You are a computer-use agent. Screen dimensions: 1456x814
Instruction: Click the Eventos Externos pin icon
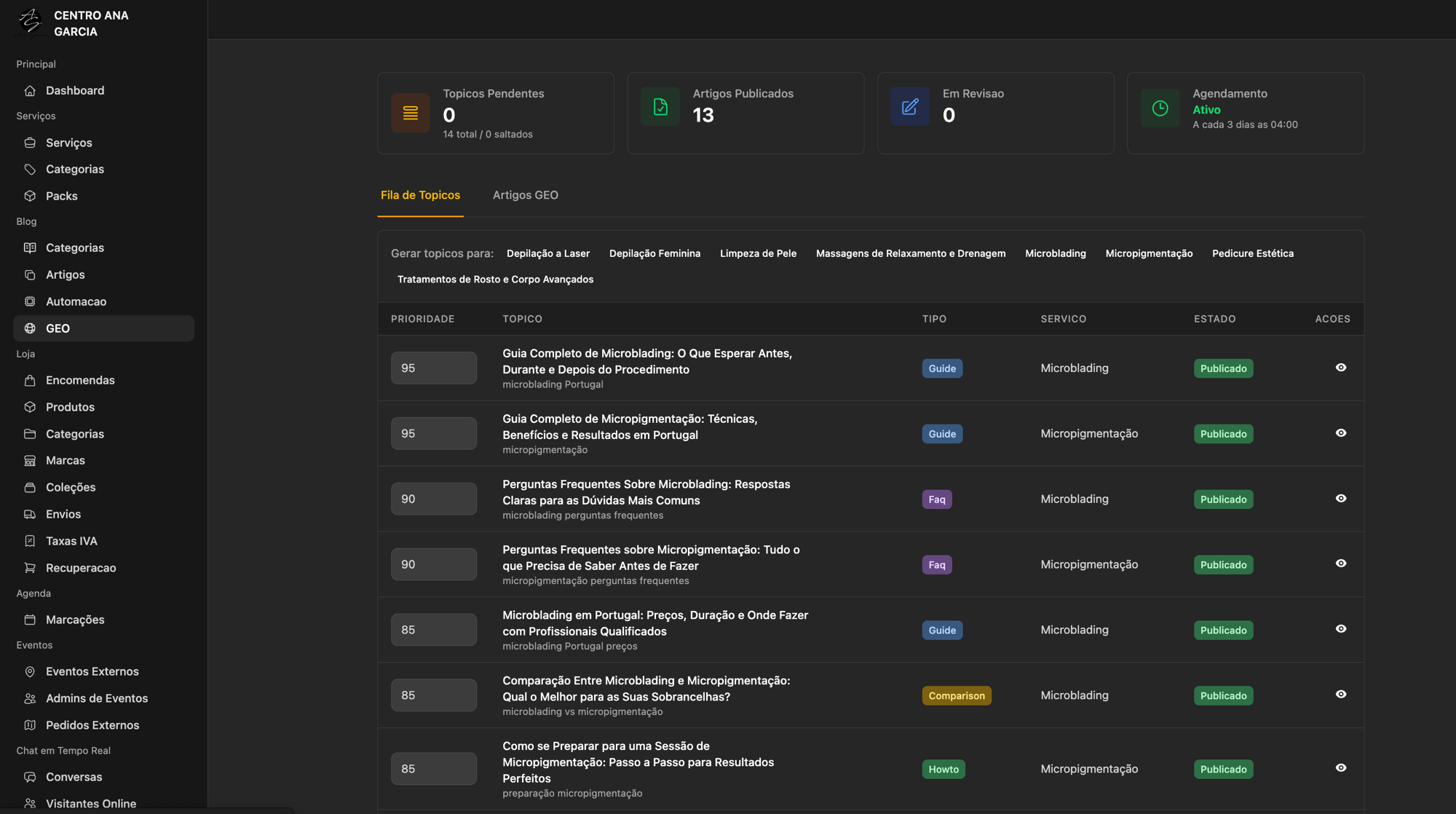coord(30,672)
